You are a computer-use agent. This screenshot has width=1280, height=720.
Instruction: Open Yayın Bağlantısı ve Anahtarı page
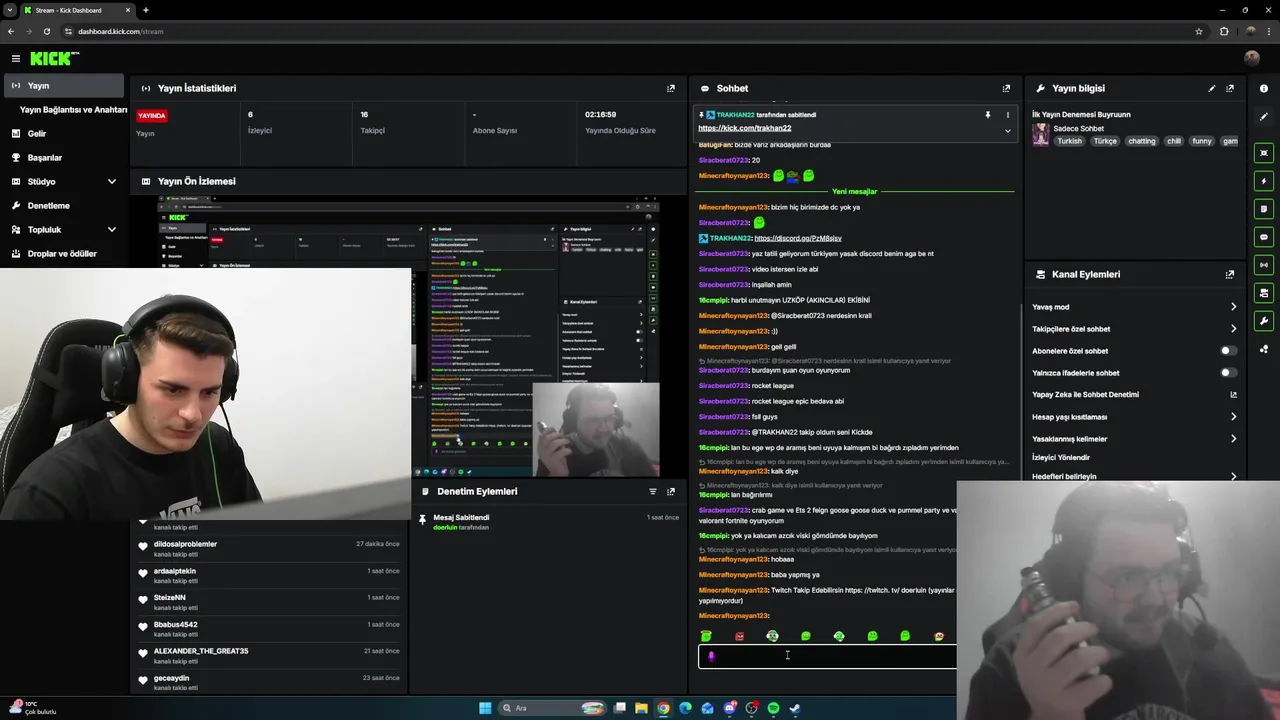[73, 110]
